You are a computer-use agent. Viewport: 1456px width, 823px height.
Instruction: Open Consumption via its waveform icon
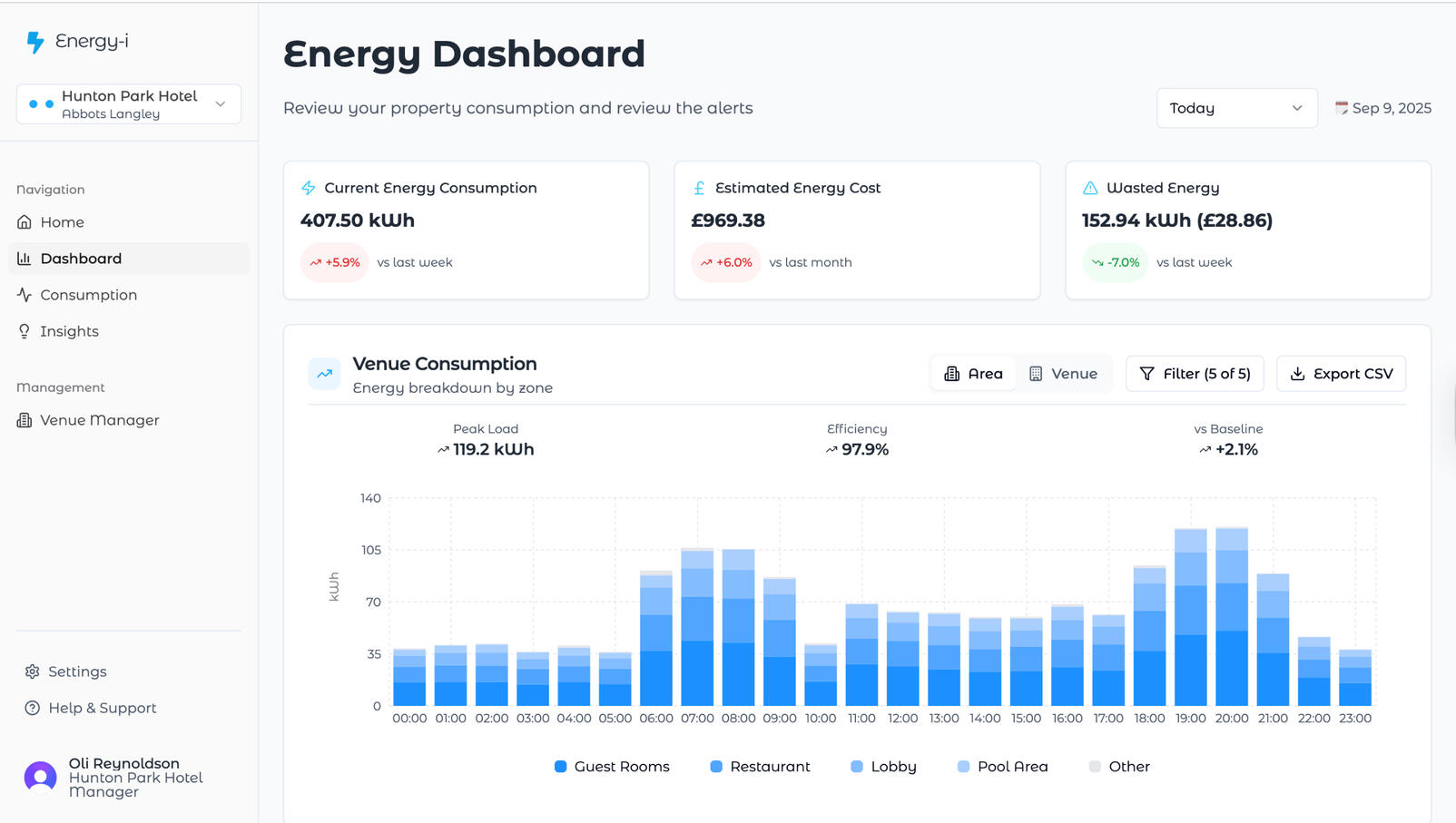25,295
